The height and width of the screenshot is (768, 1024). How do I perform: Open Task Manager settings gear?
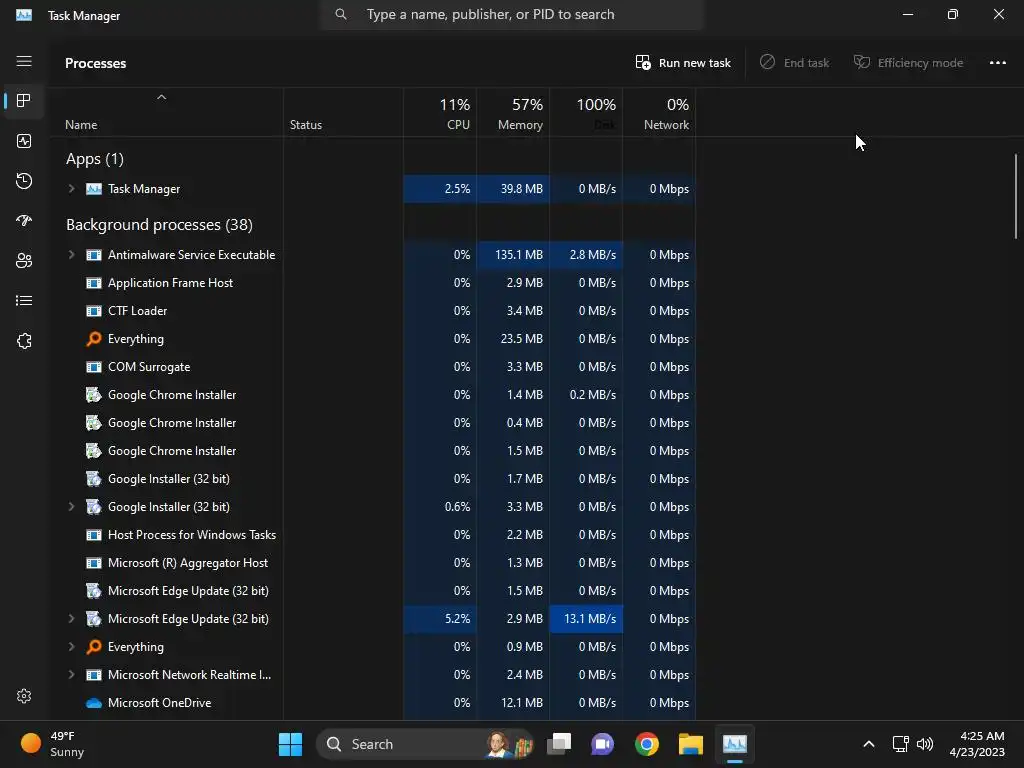[24, 696]
